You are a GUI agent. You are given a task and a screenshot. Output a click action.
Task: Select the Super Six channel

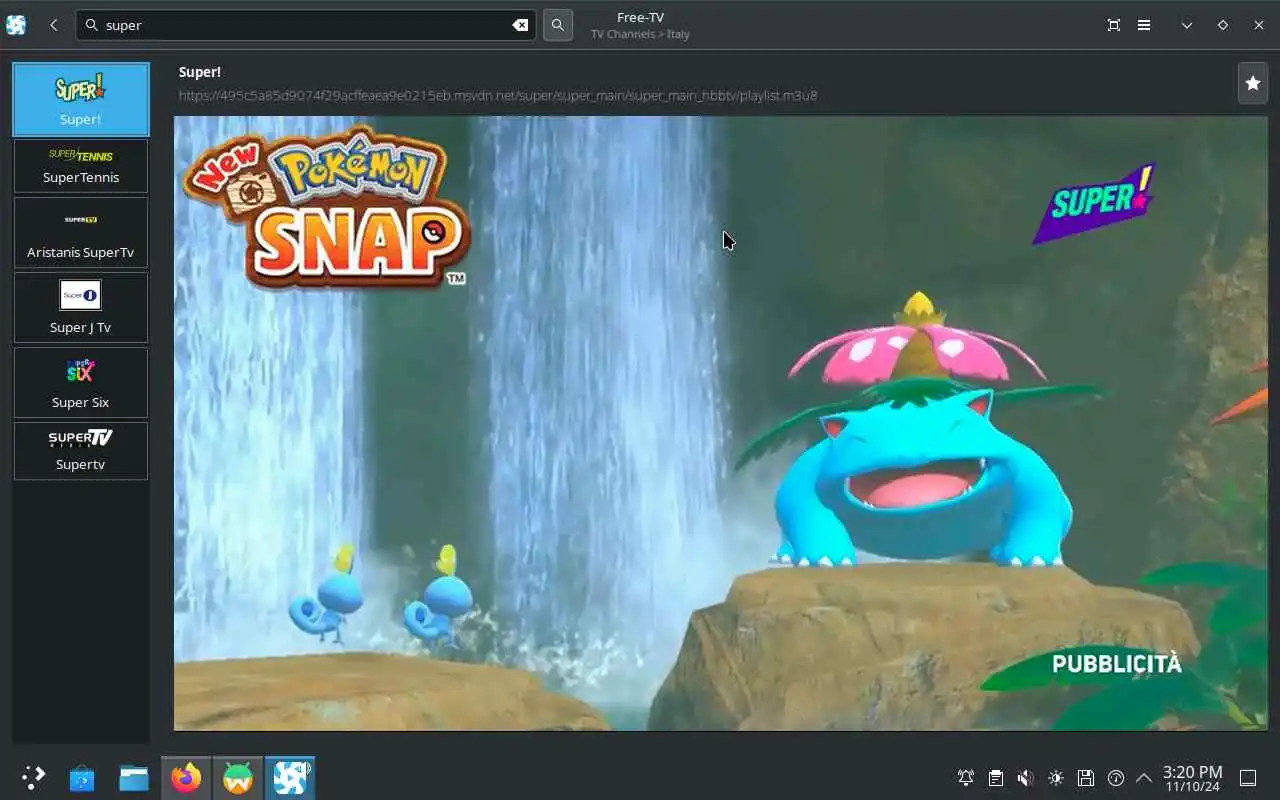[81, 382]
